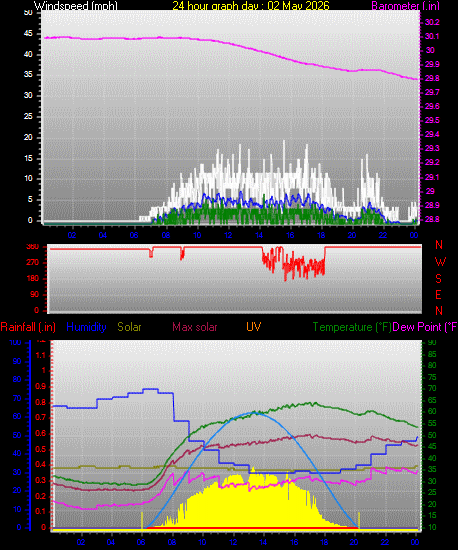Click the 18 hour tick on windspeed graph

tap(321, 235)
